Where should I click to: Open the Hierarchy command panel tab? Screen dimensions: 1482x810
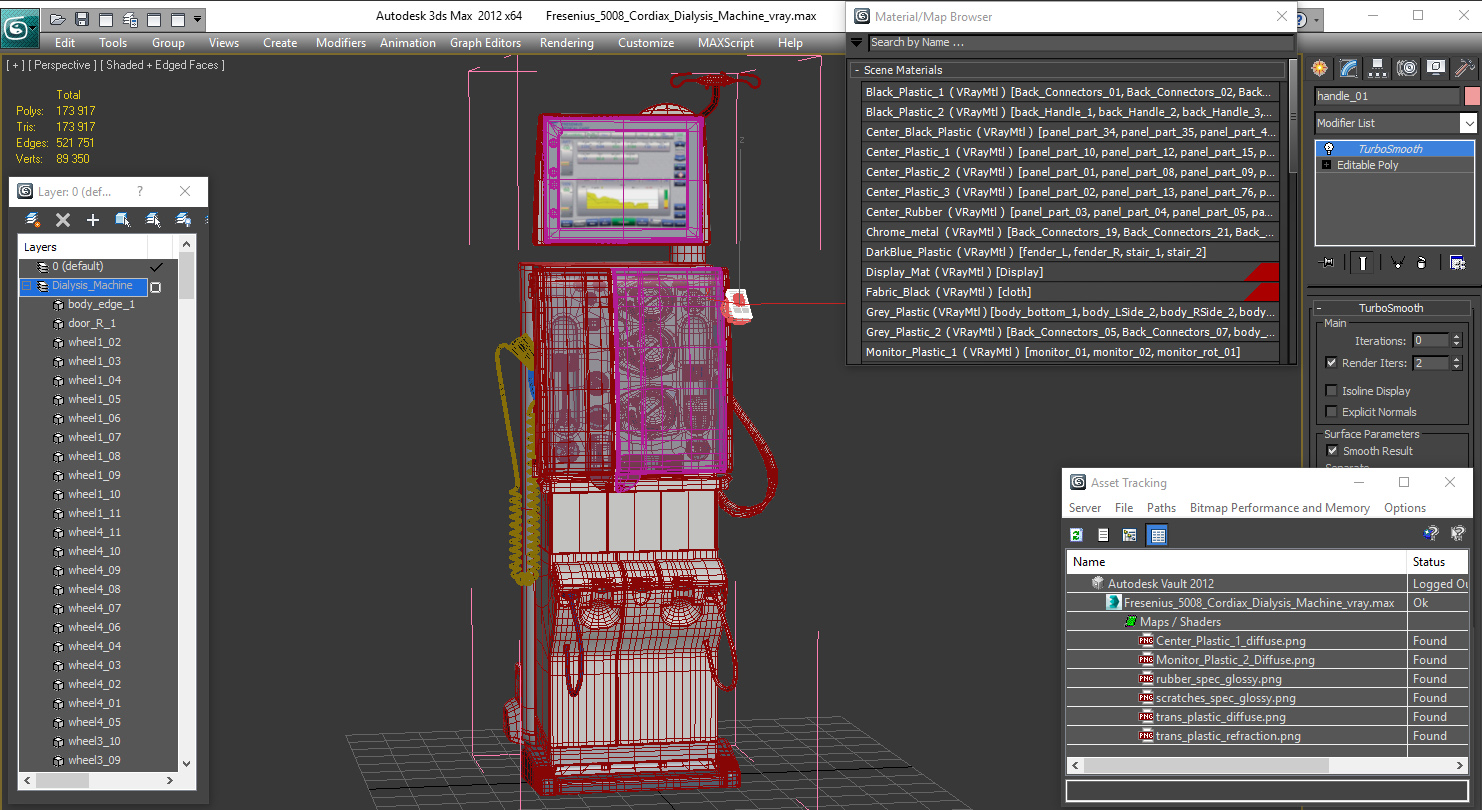[x=1378, y=68]
